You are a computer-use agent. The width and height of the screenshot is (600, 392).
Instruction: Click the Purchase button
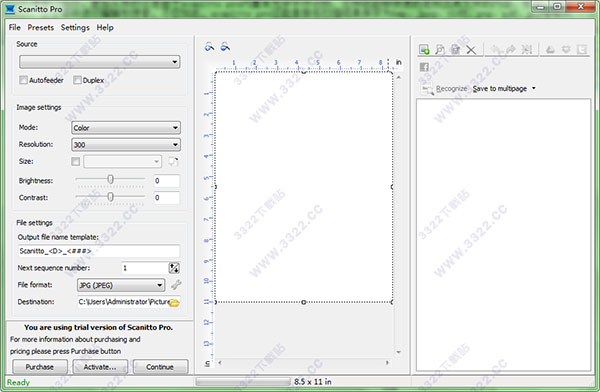click(40, 367)
